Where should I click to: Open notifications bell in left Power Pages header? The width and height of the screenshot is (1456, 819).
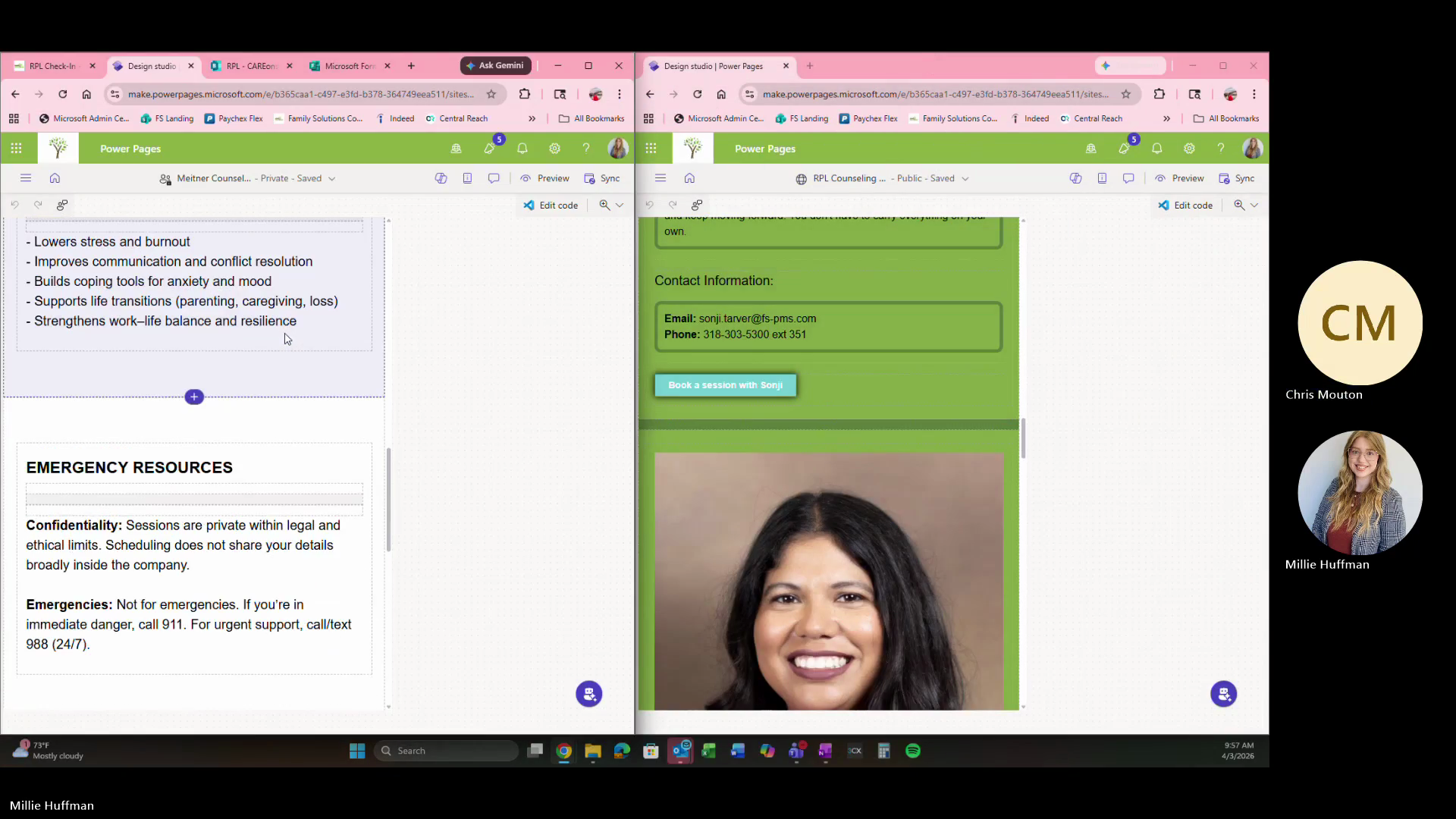pos(522,149)
